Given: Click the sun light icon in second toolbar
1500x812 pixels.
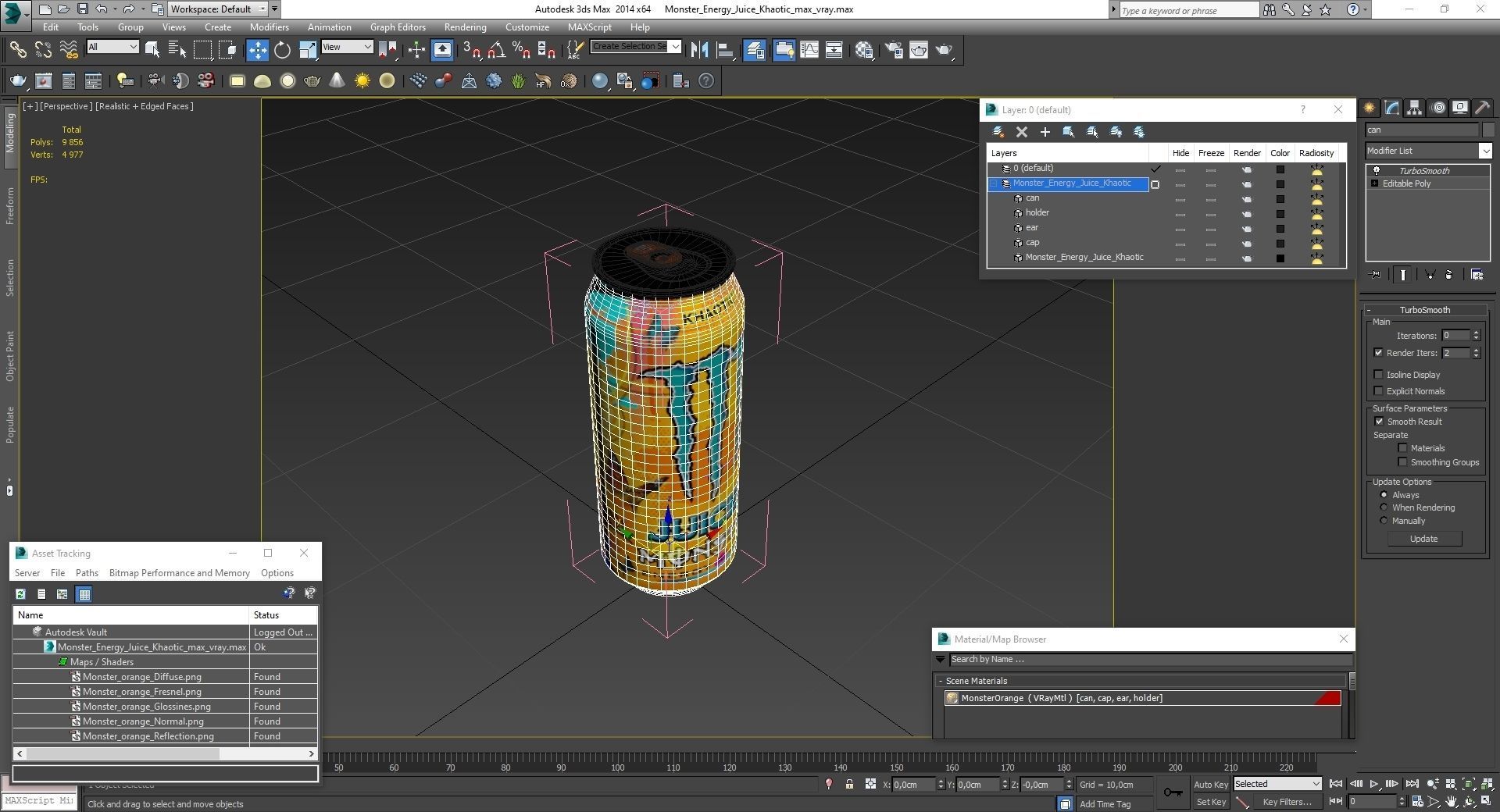Looking at the screenshot, I should [362, 80].
